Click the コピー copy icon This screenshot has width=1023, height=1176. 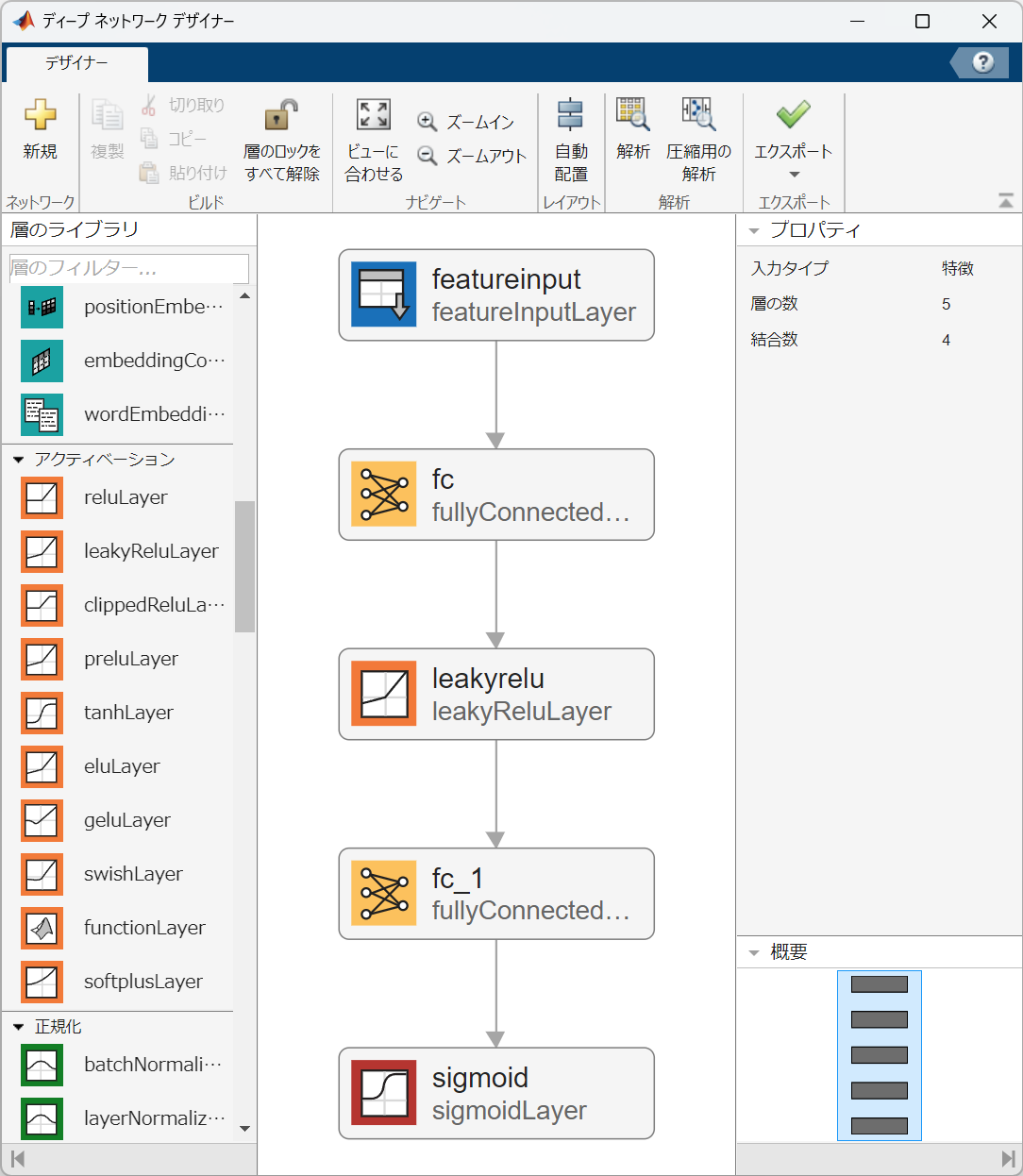[x=149, y=139]
